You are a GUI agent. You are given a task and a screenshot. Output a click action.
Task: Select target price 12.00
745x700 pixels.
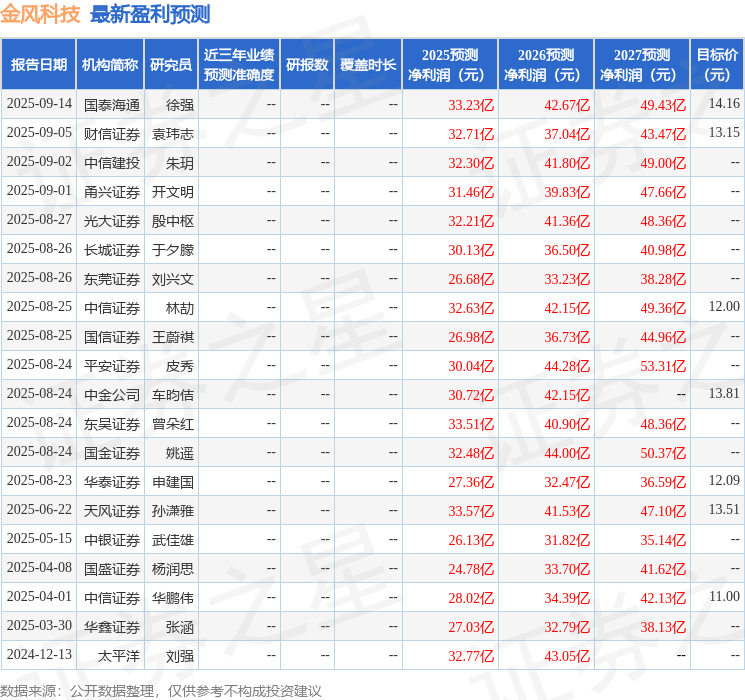pyautogui.click(x=724, y=306)
